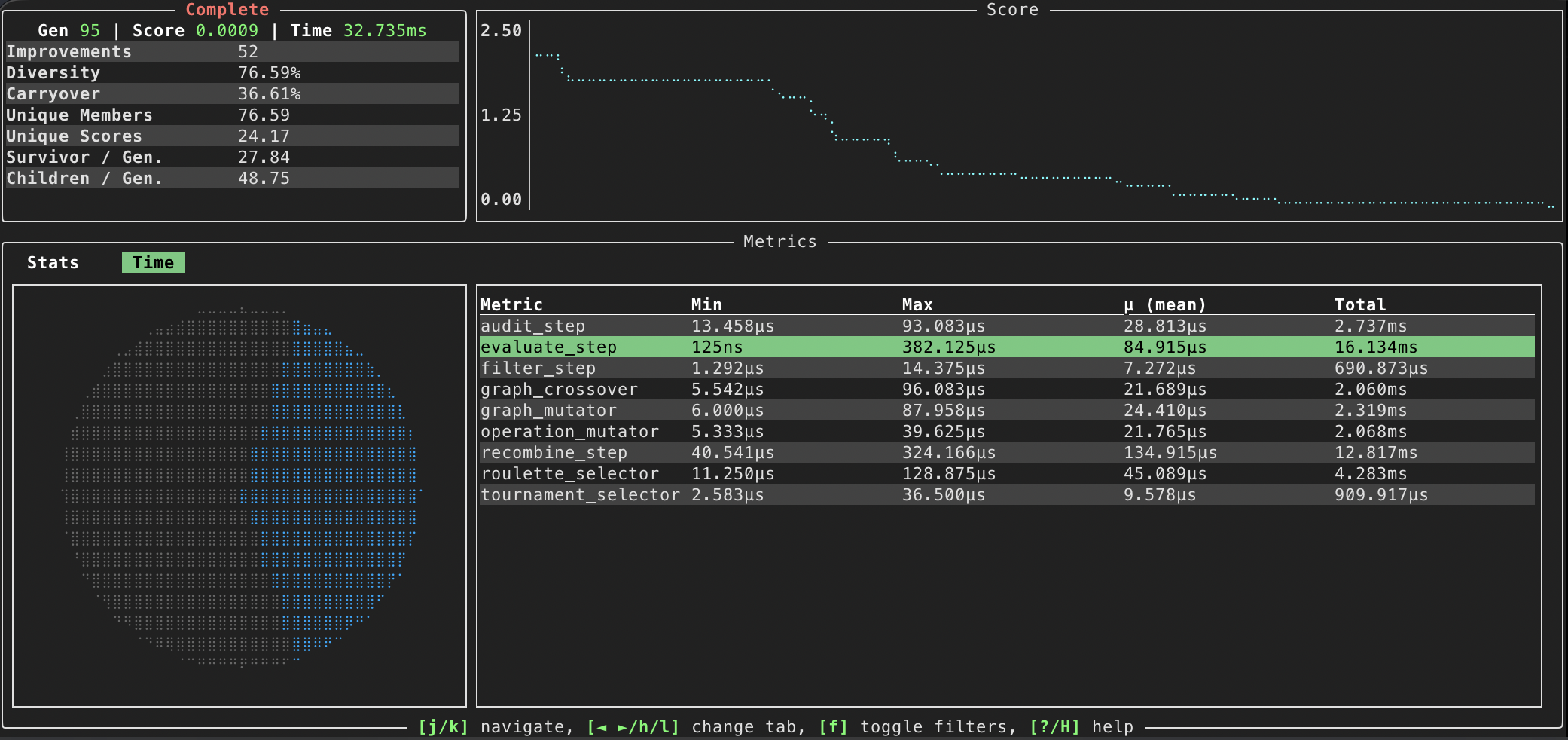Click the [?/H] help shortcut hint
Screen dimensions: 1568x740
pos(1081,726)
